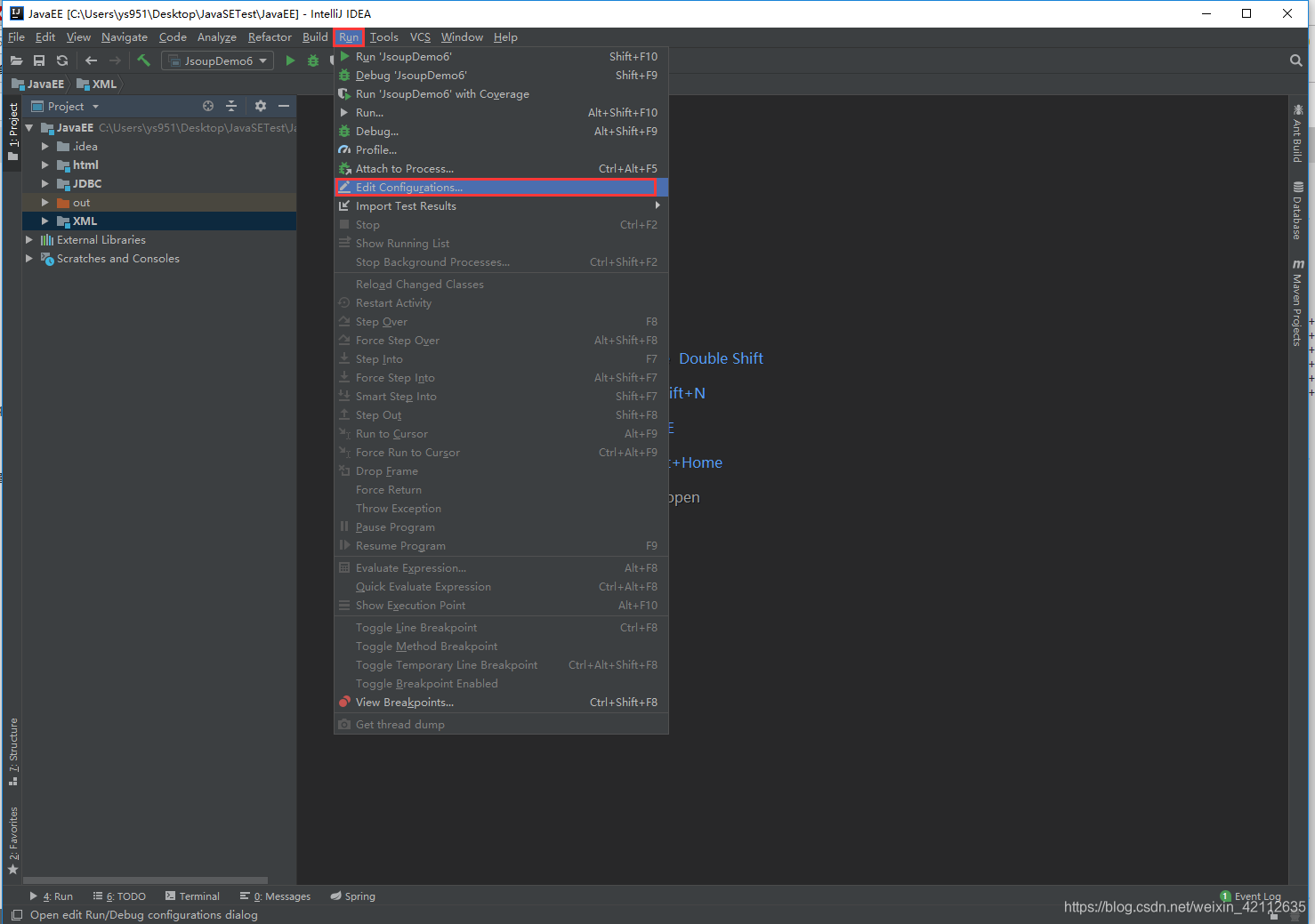Select Run 'JsoupDemo6' with Coverage

click(x=501, y=94)
